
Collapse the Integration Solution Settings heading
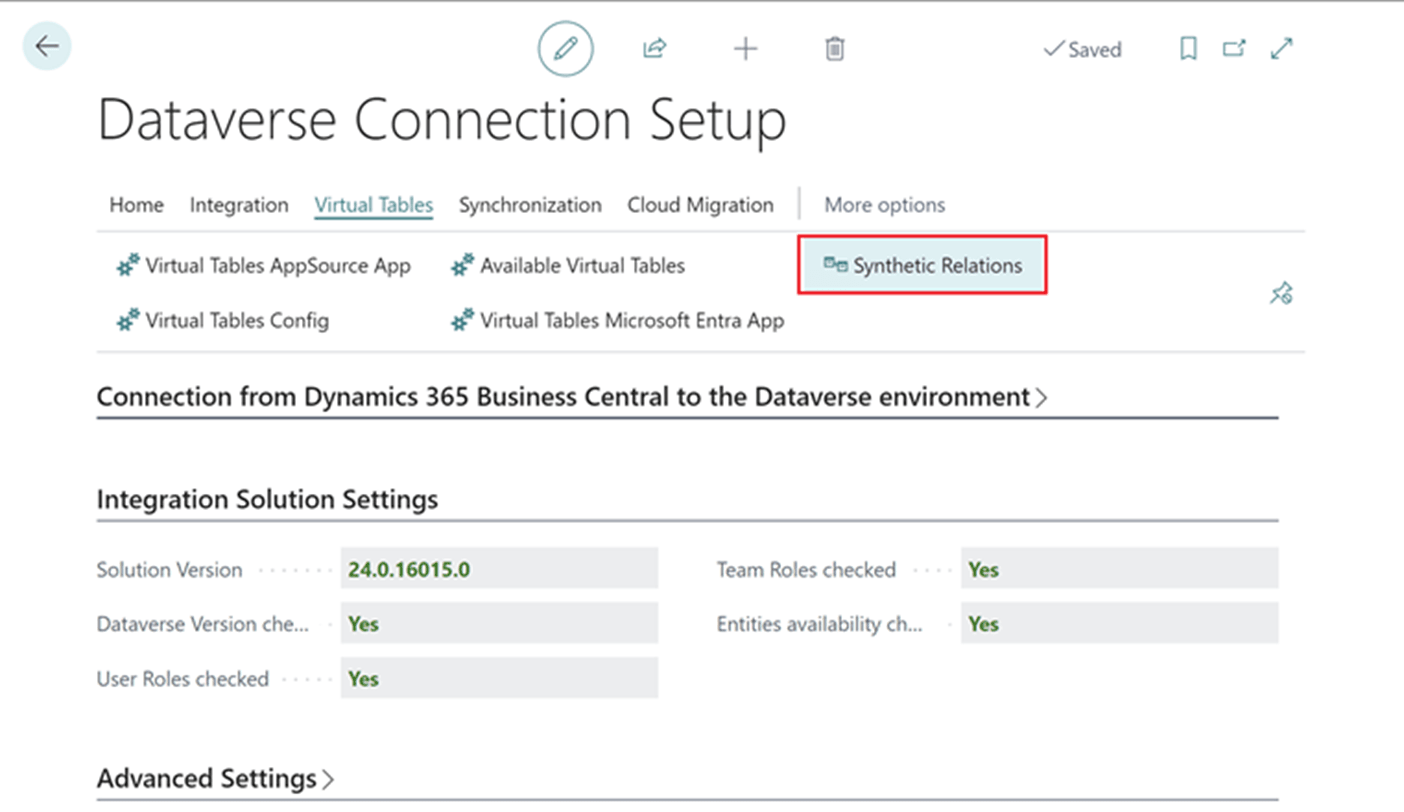coord(267,499)
